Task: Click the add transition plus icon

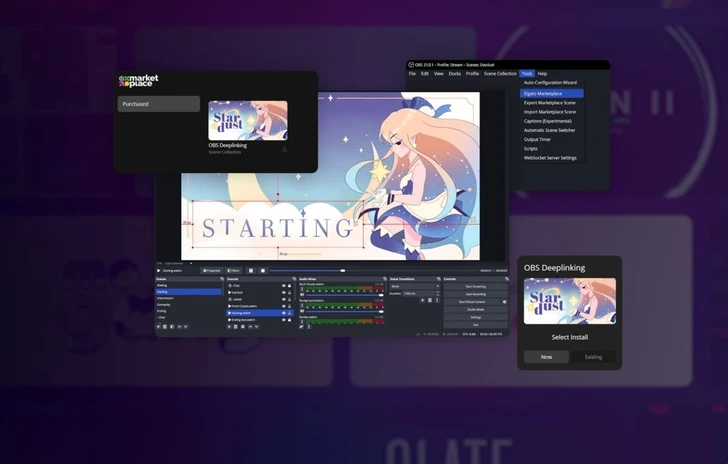Action: (x=423, y=300)
